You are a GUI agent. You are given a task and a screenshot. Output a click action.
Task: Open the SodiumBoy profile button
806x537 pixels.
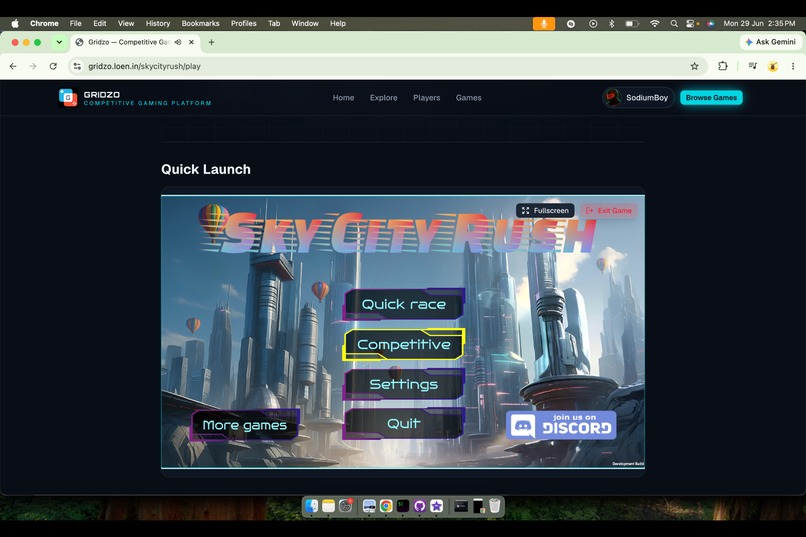click(638, 98)
